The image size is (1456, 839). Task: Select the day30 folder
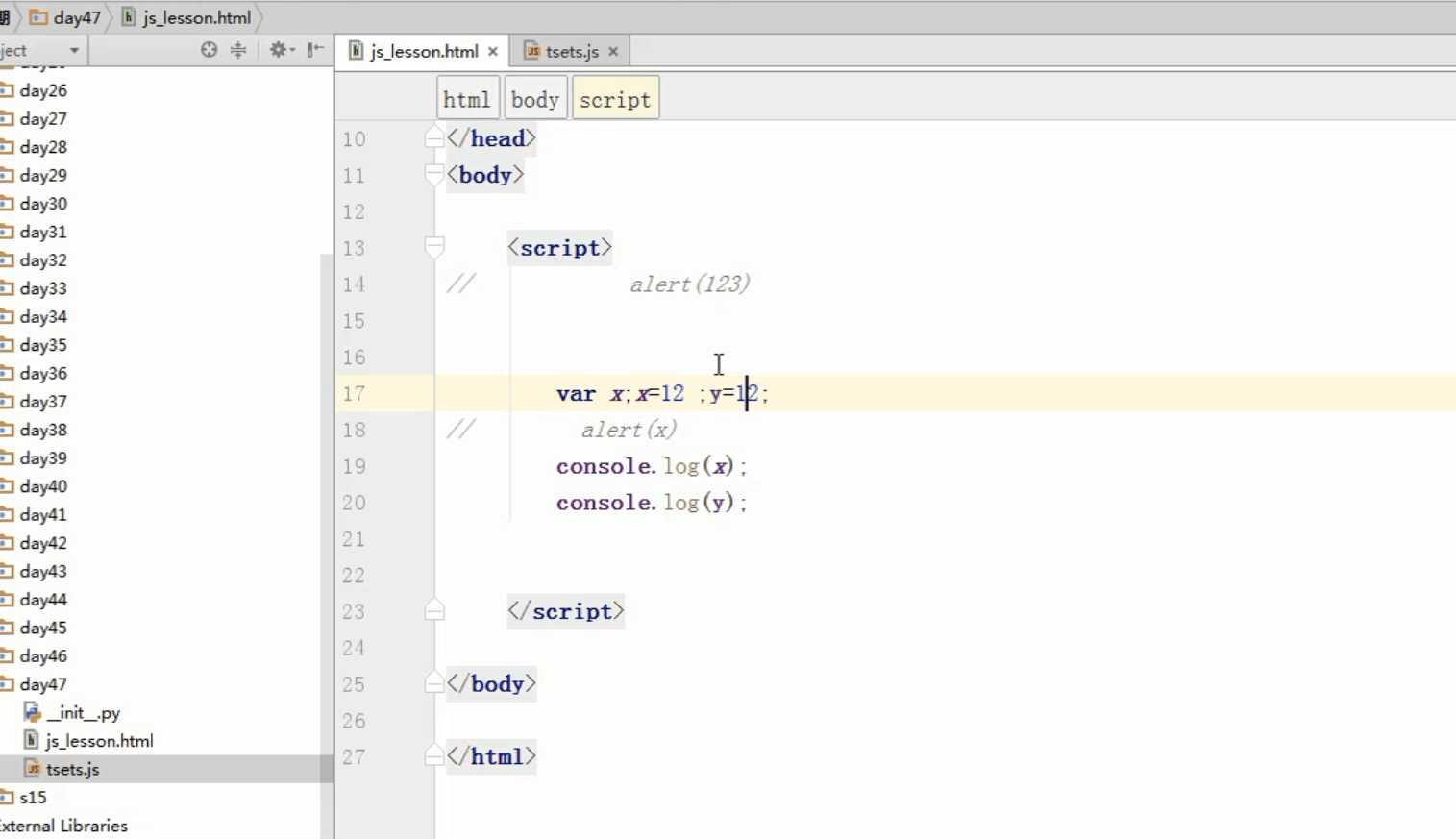click(42, 204)
